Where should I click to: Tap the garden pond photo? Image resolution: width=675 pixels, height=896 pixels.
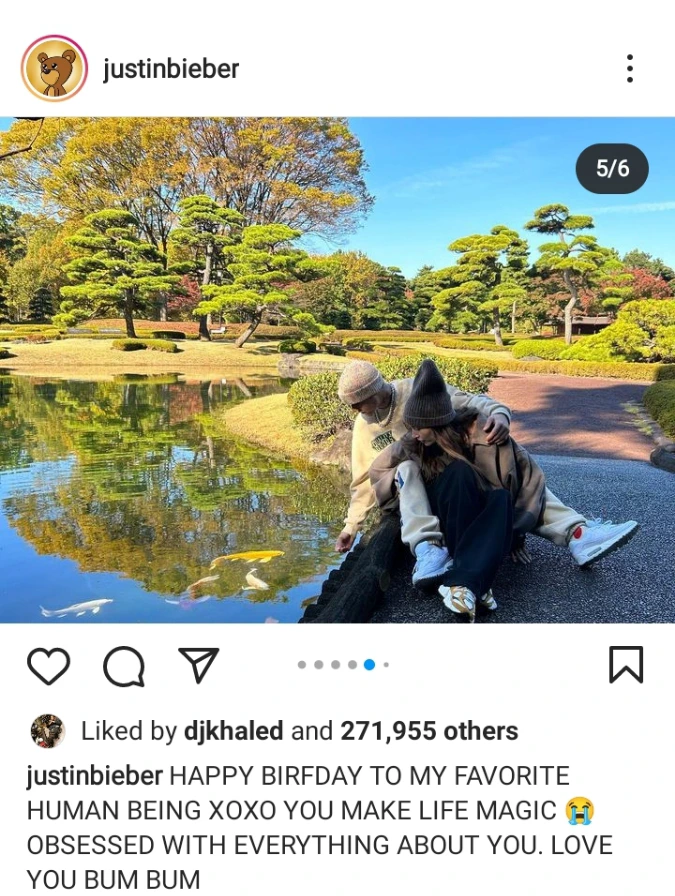pos(337,370)
